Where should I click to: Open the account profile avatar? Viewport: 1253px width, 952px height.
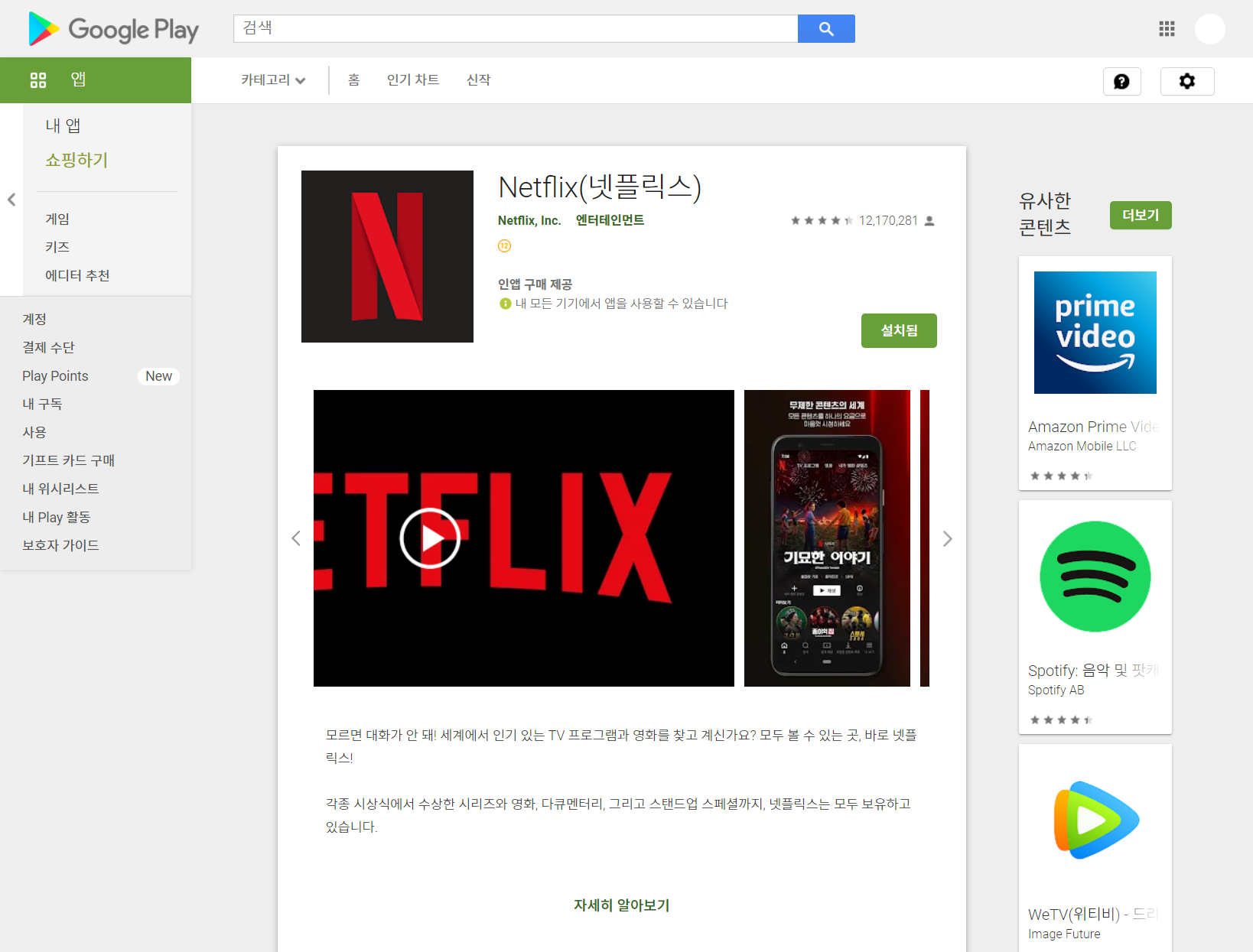tap(1210, 29)
